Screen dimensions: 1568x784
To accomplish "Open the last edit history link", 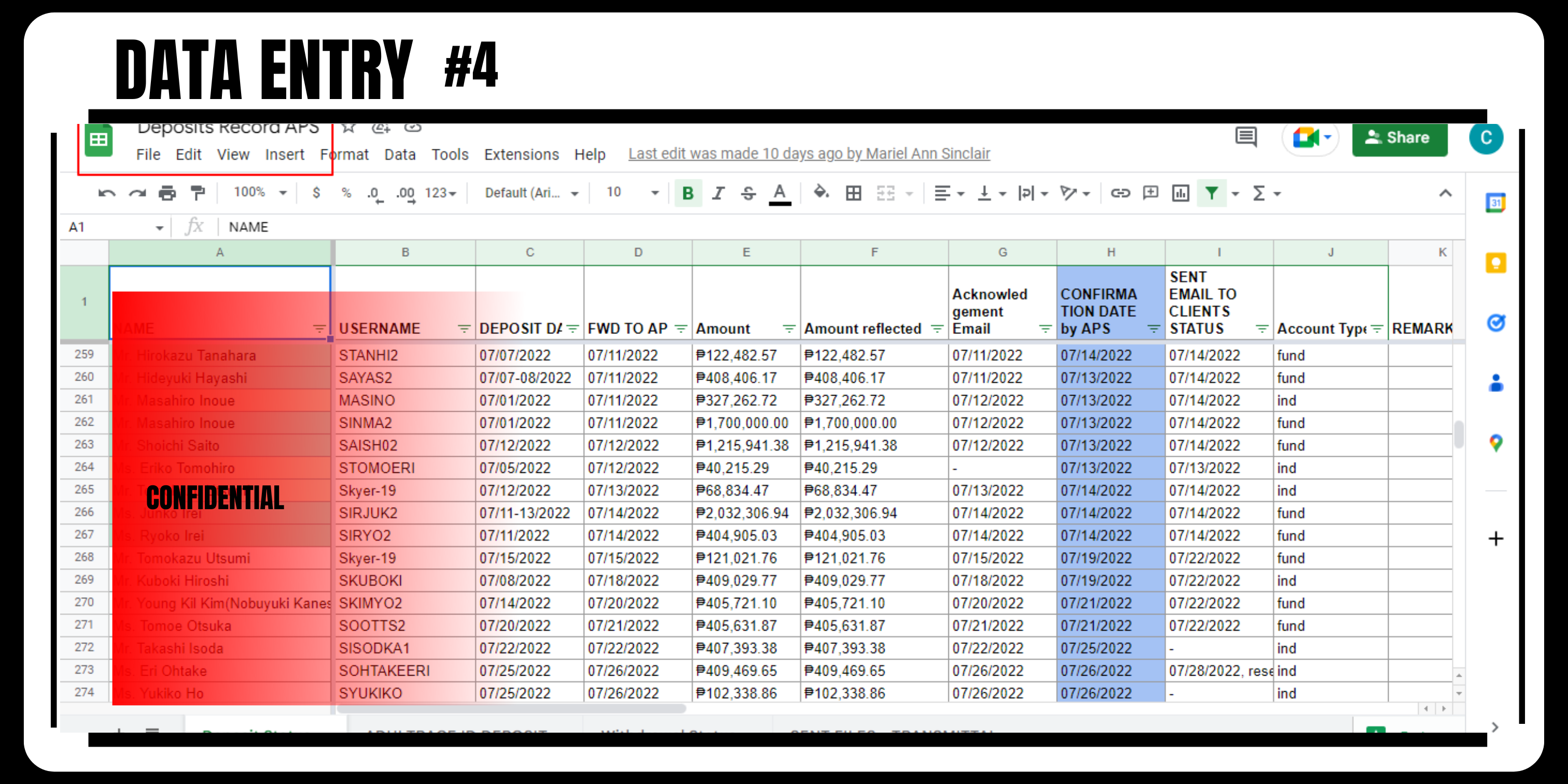I will 809,154.
